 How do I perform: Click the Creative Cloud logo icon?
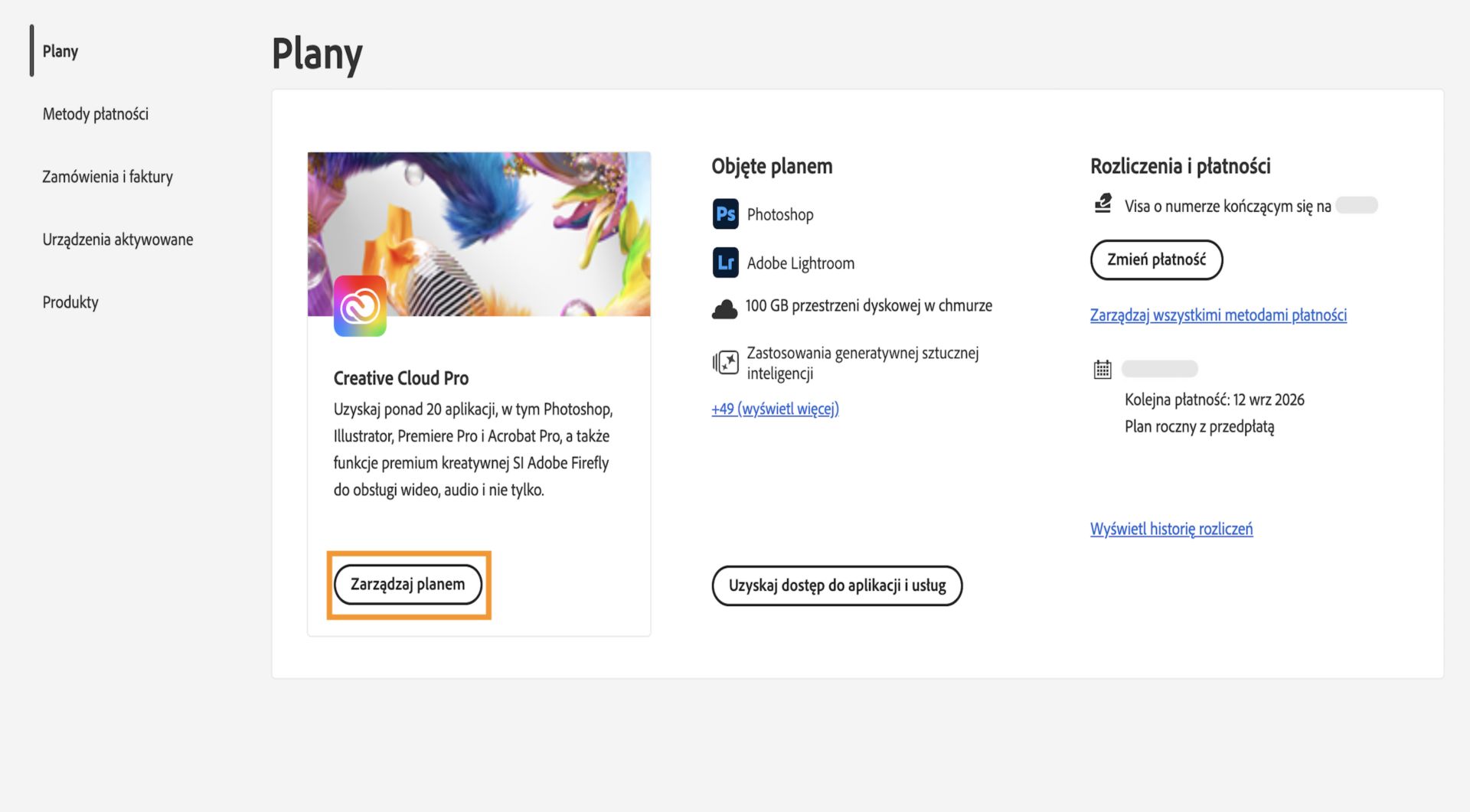(x=360, y=306)
